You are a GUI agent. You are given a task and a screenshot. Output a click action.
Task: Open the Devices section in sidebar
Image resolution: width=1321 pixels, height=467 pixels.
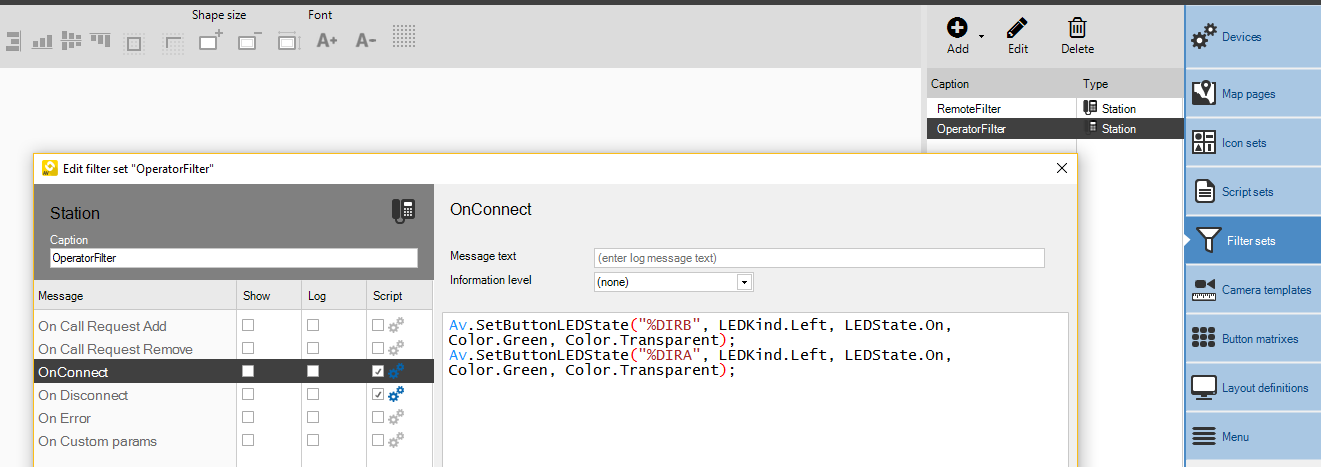[x=1252, y=37]
